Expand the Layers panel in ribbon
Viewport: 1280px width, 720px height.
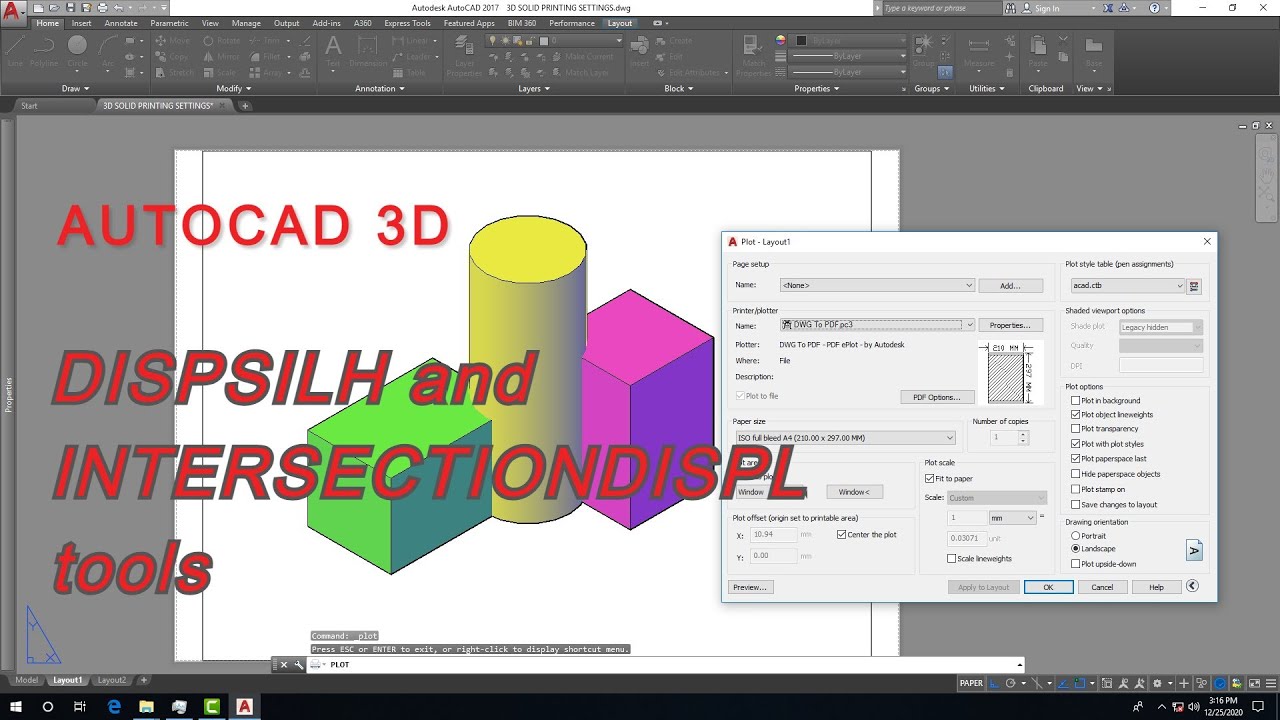point(534,88)
